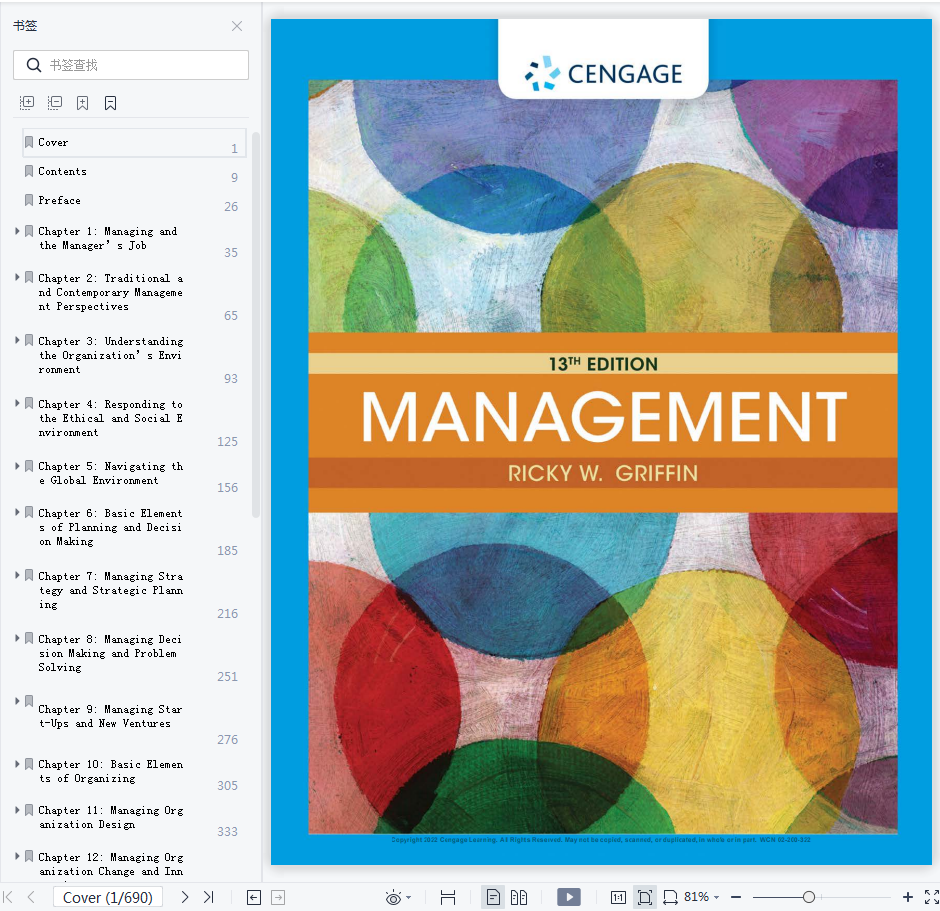Zoom in with the plus button
This screenshot has width=940, height=911.
908,897
